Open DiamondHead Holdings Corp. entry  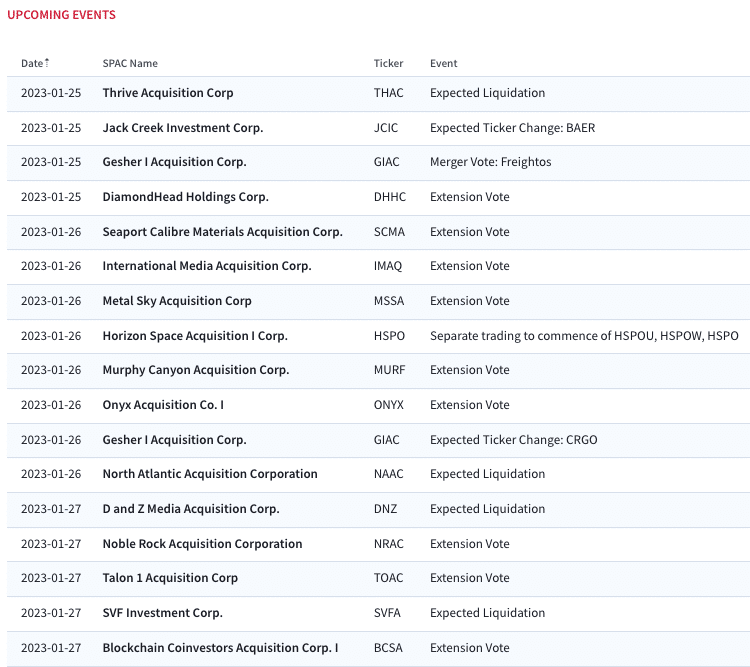tap(186, 197)
